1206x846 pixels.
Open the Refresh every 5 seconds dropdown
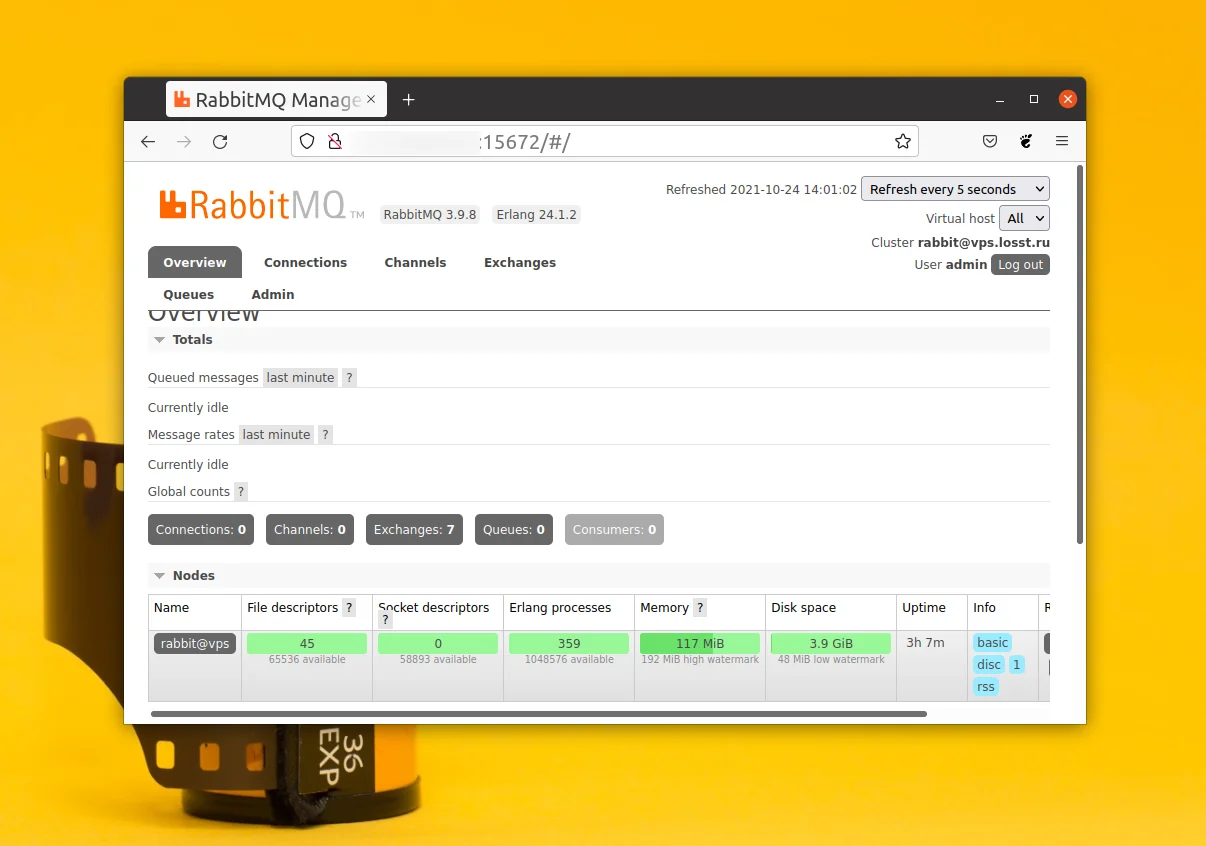point(955,189)
